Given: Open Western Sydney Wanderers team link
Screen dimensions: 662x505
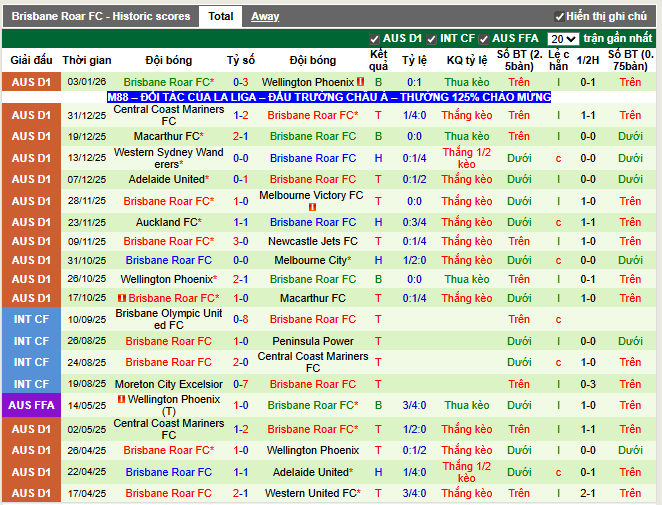Looking at the screenshot, I should (x=168, y=158).
